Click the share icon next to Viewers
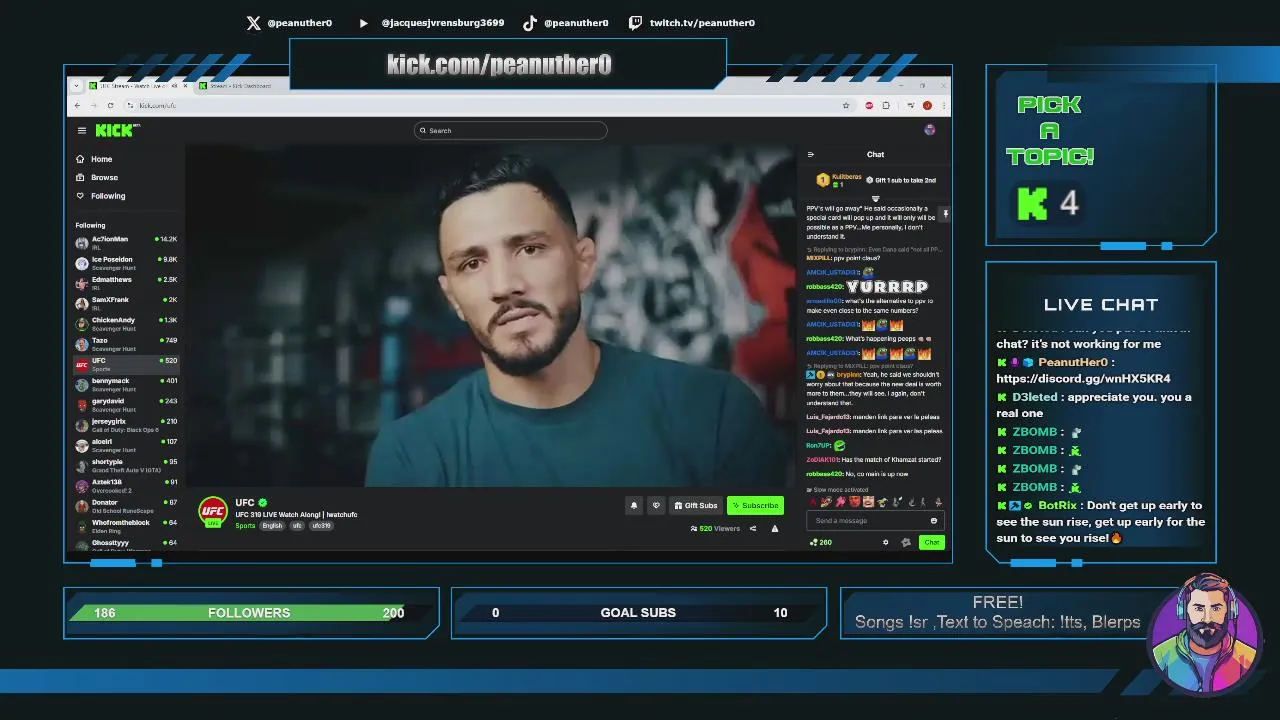The image size is (1280, 720). pos(753,528)
